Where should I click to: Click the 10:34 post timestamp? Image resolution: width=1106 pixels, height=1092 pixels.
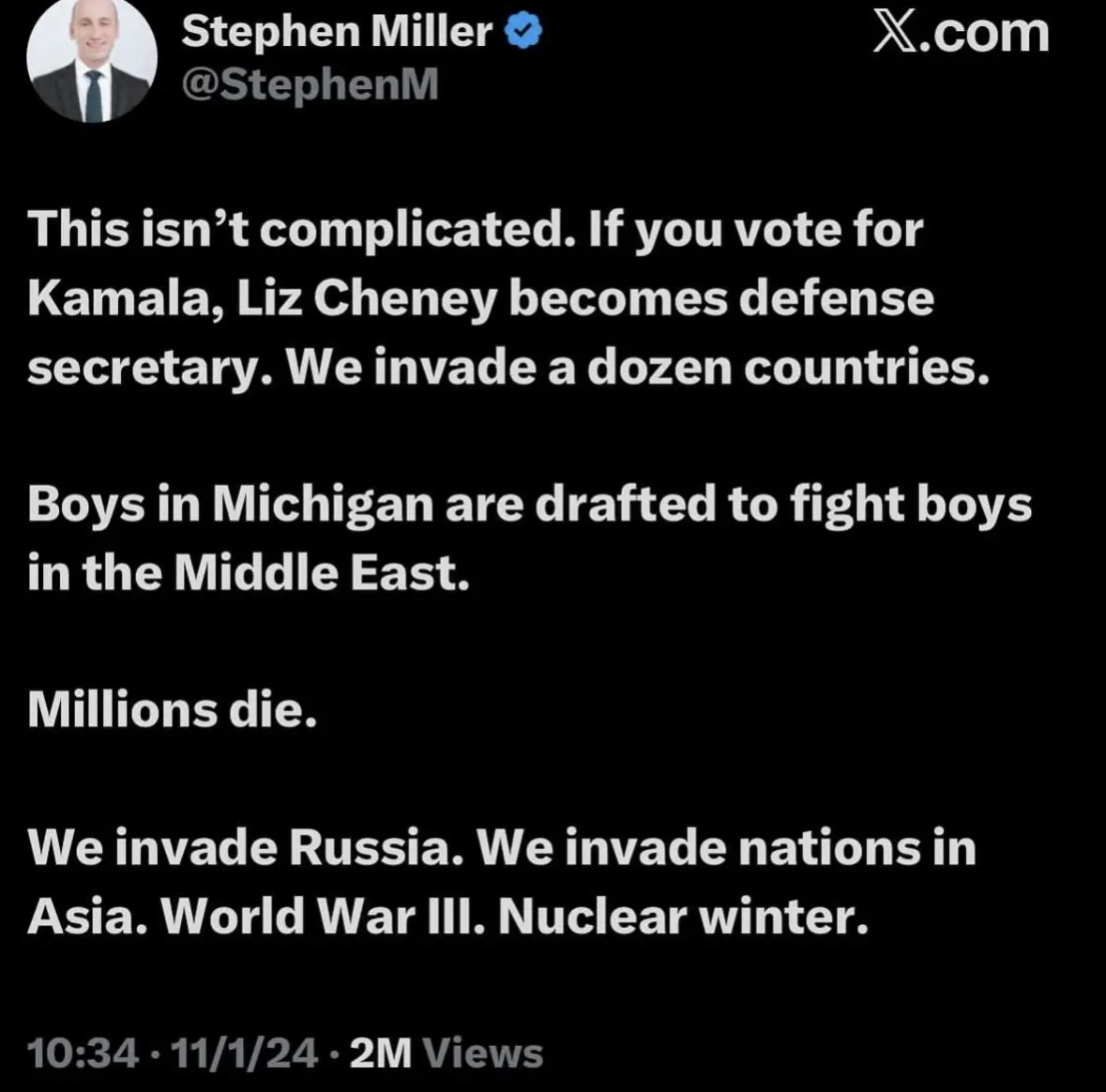click(83, 1053)
